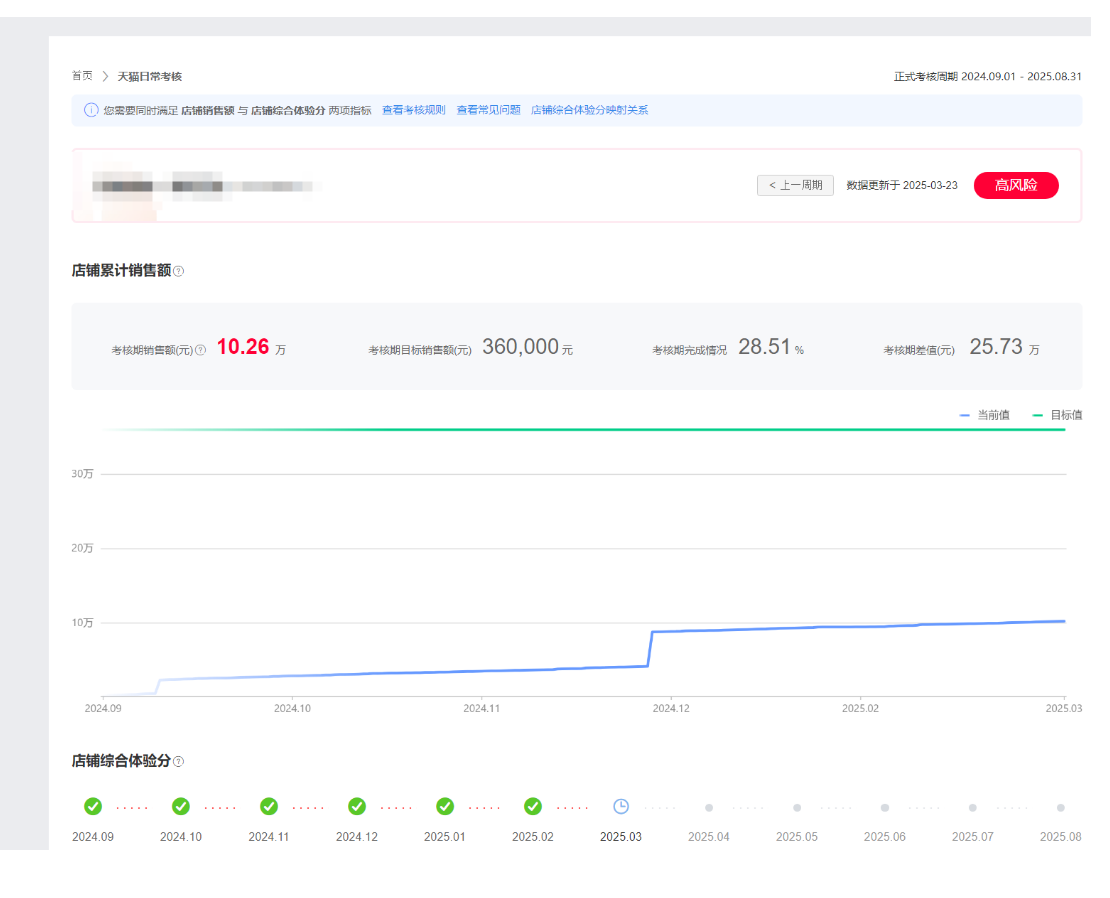Open 查看常见问题 link
Viewport: 1110px width, 898px height.
coord(489,110)
